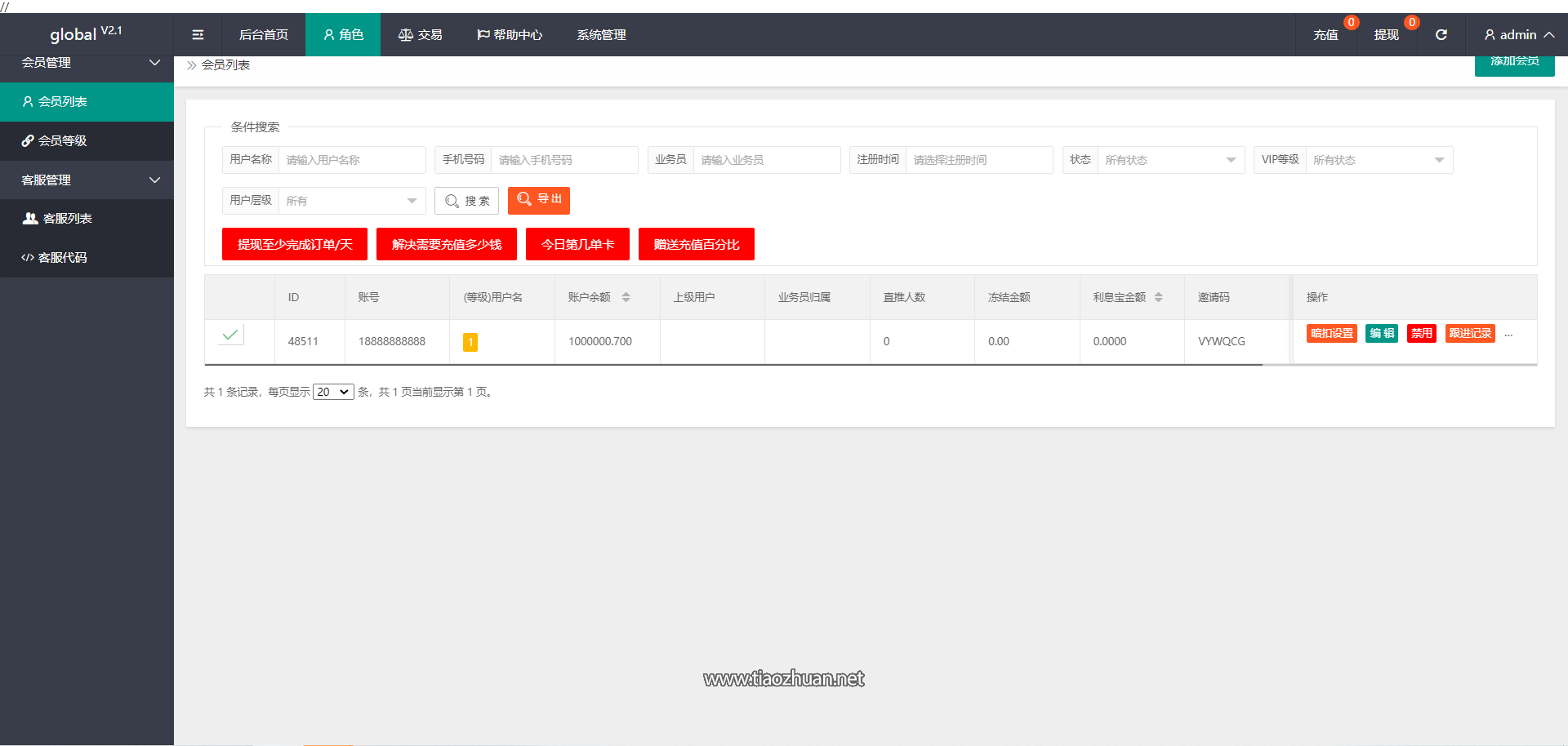1568x746 pixels.
Task: Type in the 用户名称 input field
Action: (x=352, y=160)
